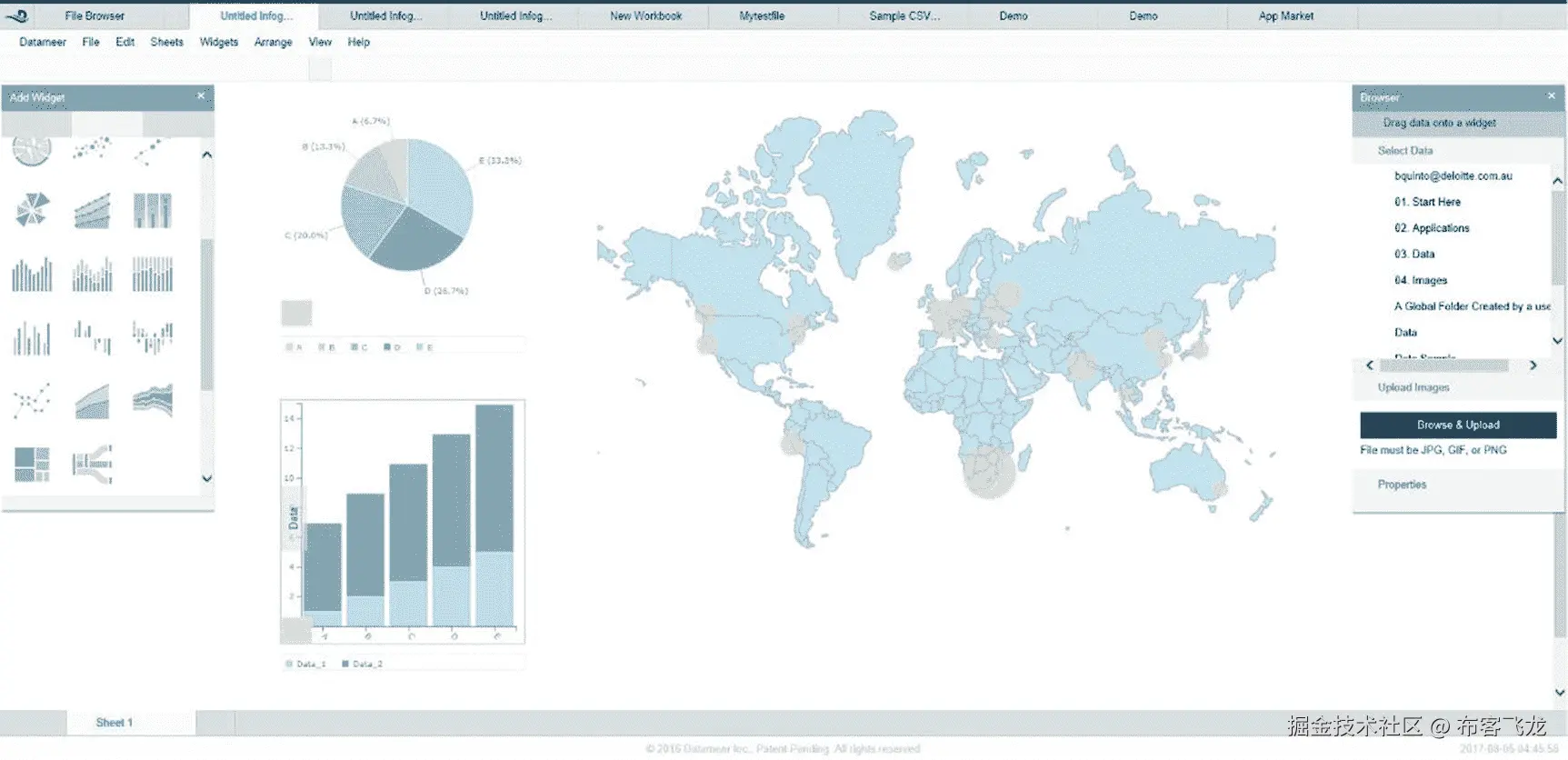Viewport: 1568px width, 760px height.
Task: Select the bubble scatter chart widget
Action: (x=92, y=148)
